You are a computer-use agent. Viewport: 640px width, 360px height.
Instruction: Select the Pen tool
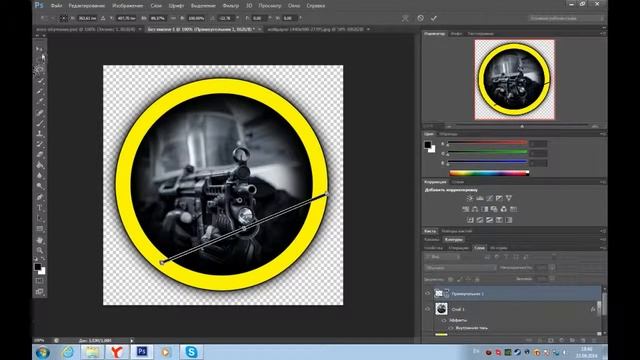click(40, 197)
